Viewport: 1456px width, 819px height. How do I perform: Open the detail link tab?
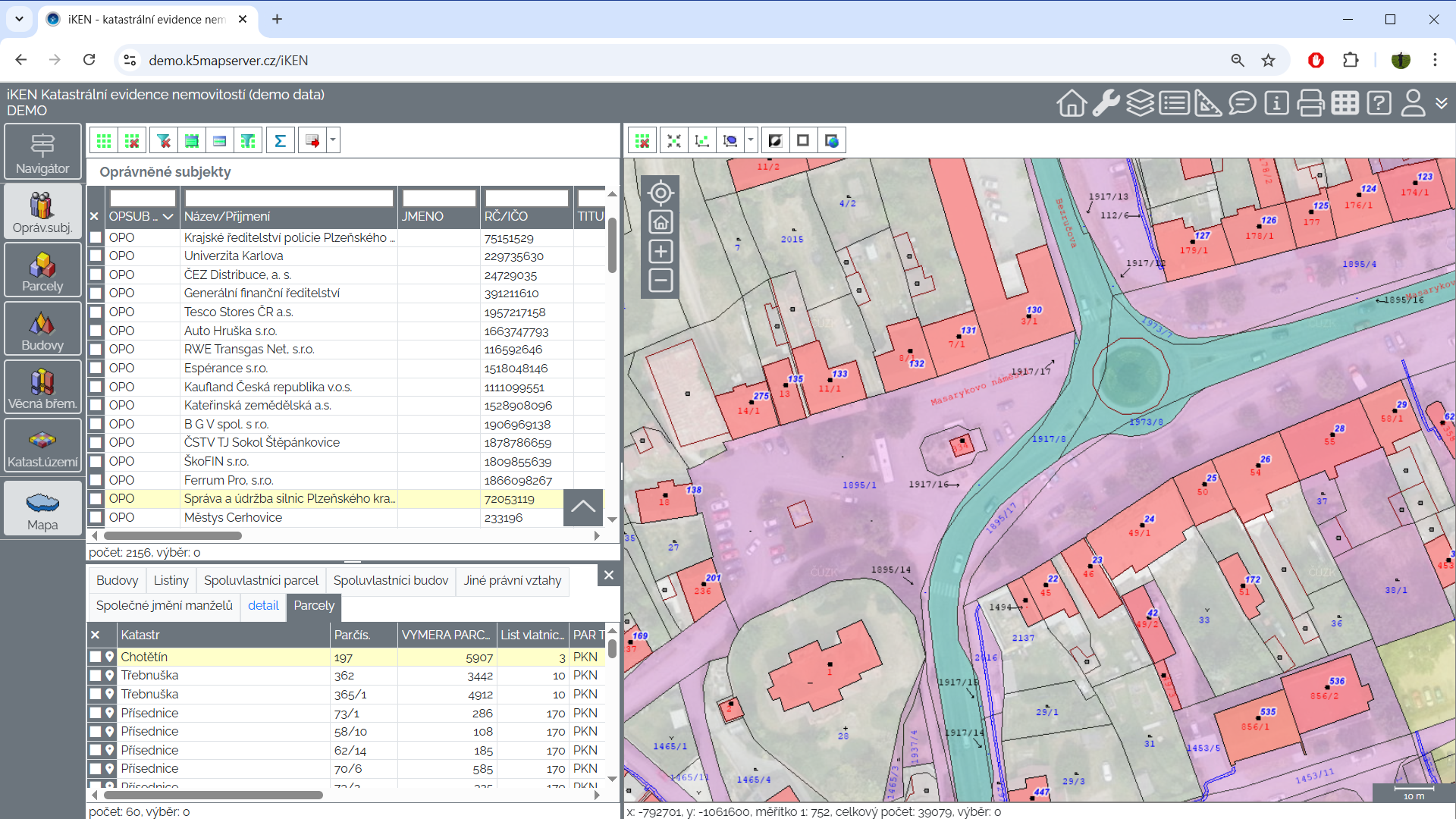pyautogui.click(x=263, y=605)
